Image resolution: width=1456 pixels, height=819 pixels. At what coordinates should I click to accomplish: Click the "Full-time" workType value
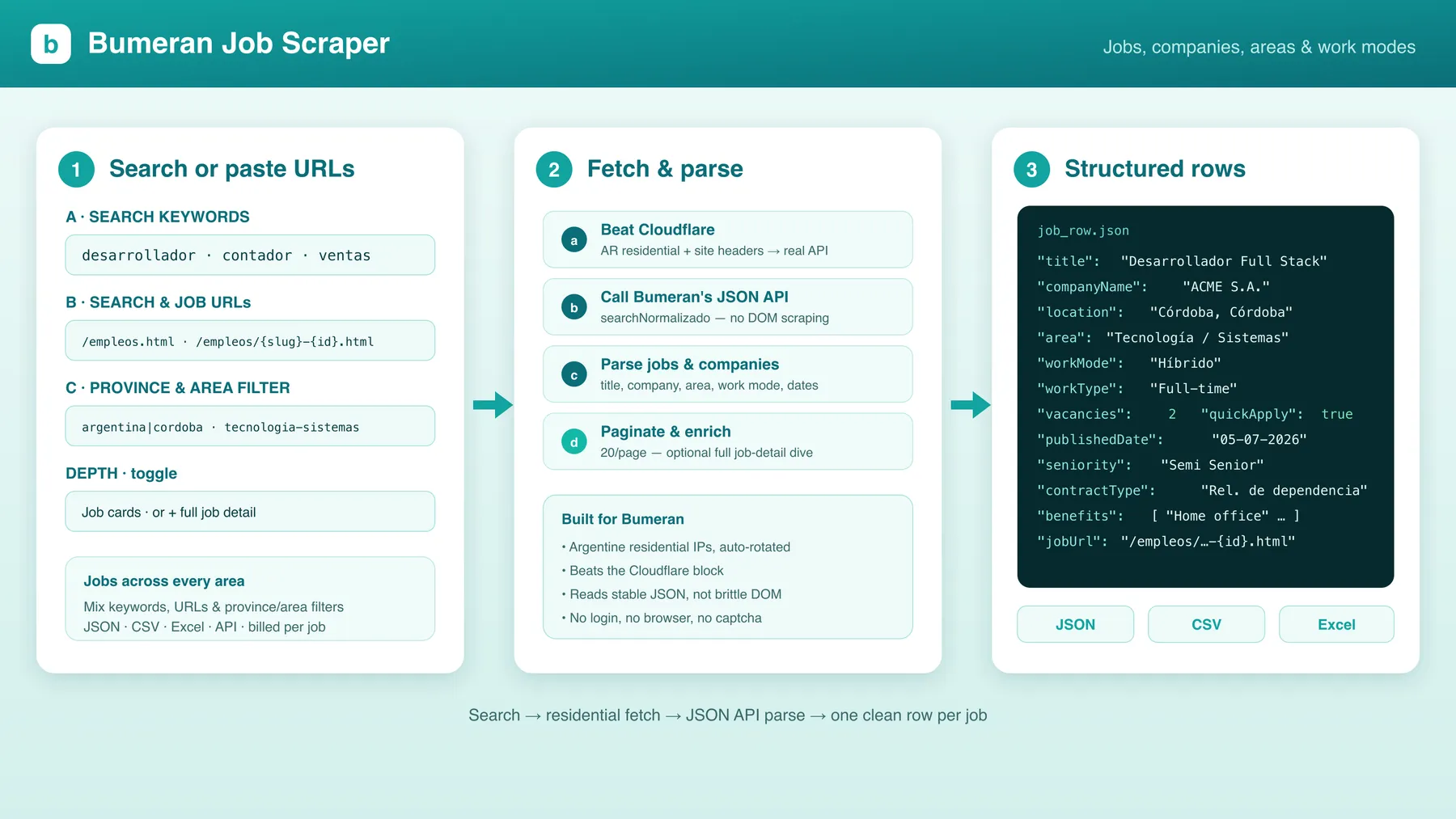click(x=1194, y=389)
